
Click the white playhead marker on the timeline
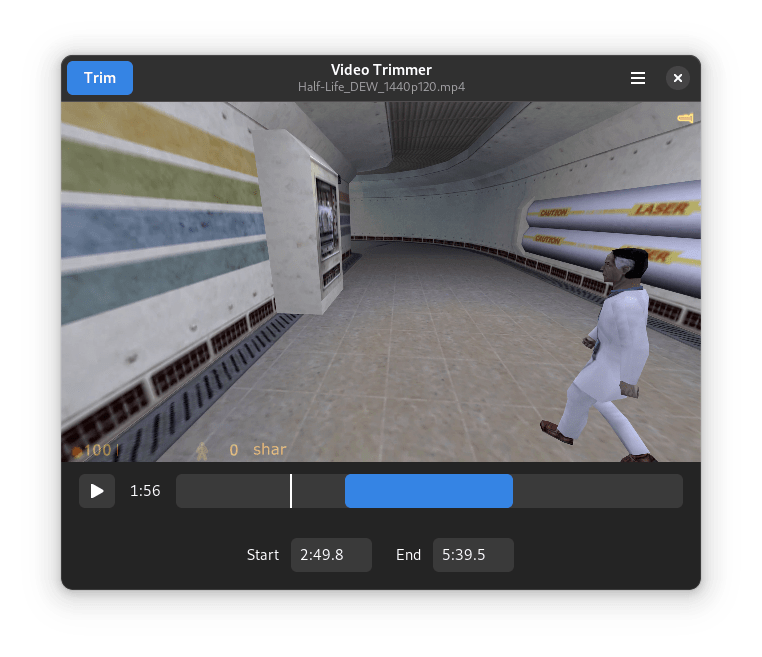click(291, 491)
